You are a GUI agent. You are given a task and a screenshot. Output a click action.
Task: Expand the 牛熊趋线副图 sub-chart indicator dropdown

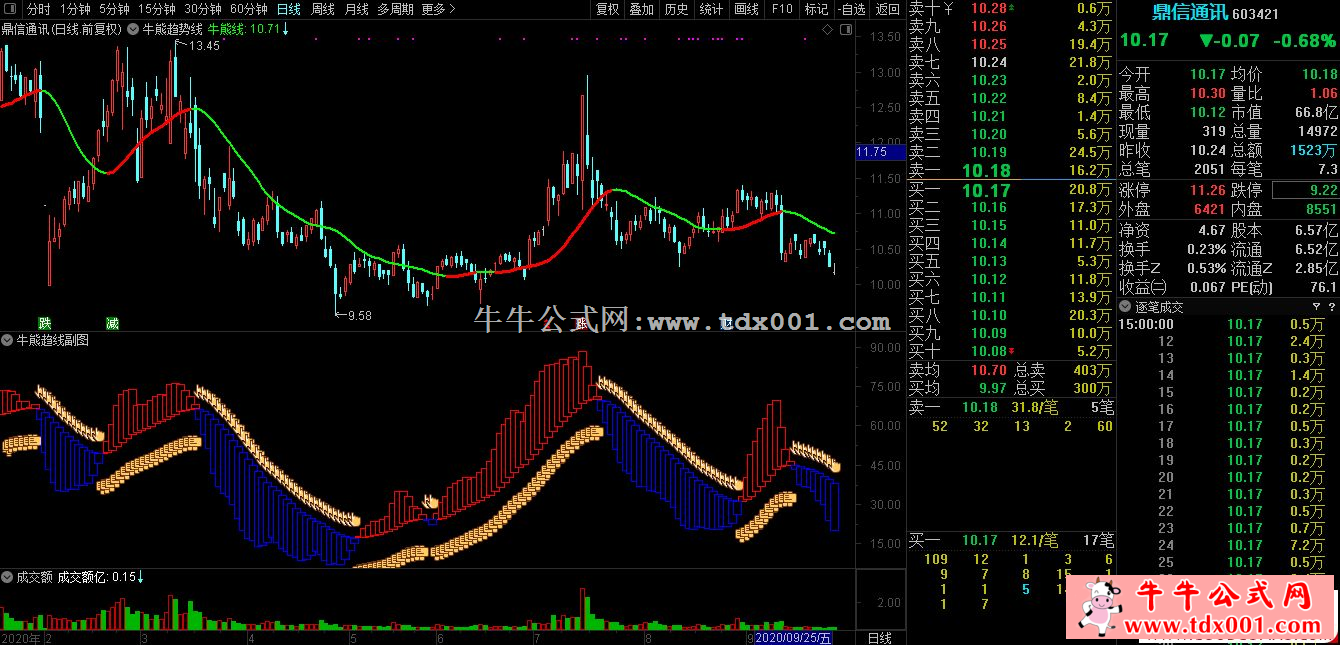click(7, 340)
